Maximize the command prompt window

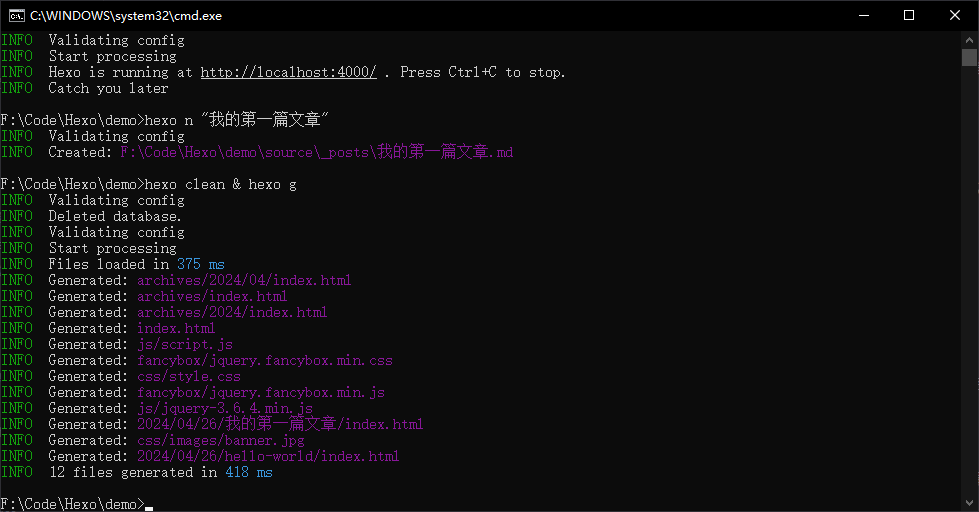tap(908, 15)
